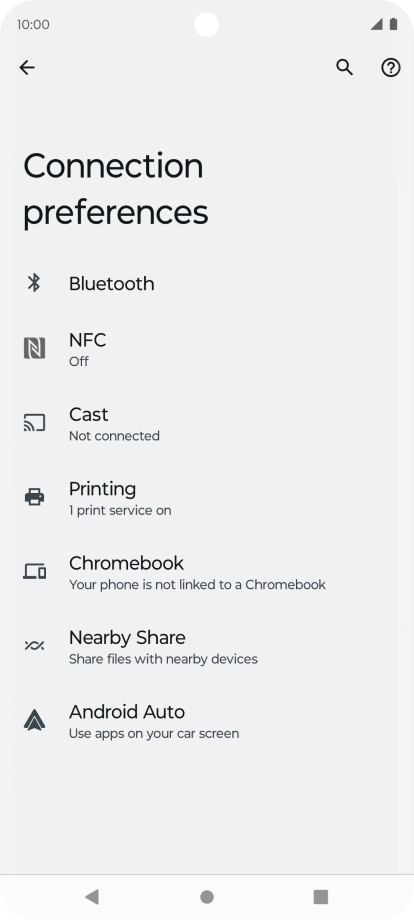This screenshot has width=414, height=920.
Task: Tap the recent apps square button
Action: click(321, 897)
